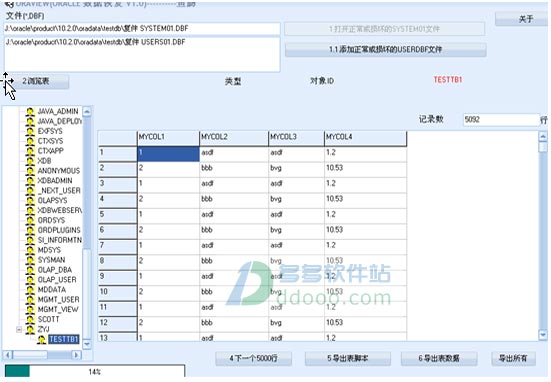
Task: Click the OLAP_DBA user icon
Action: pyautogui.click(x=30, y=270)
